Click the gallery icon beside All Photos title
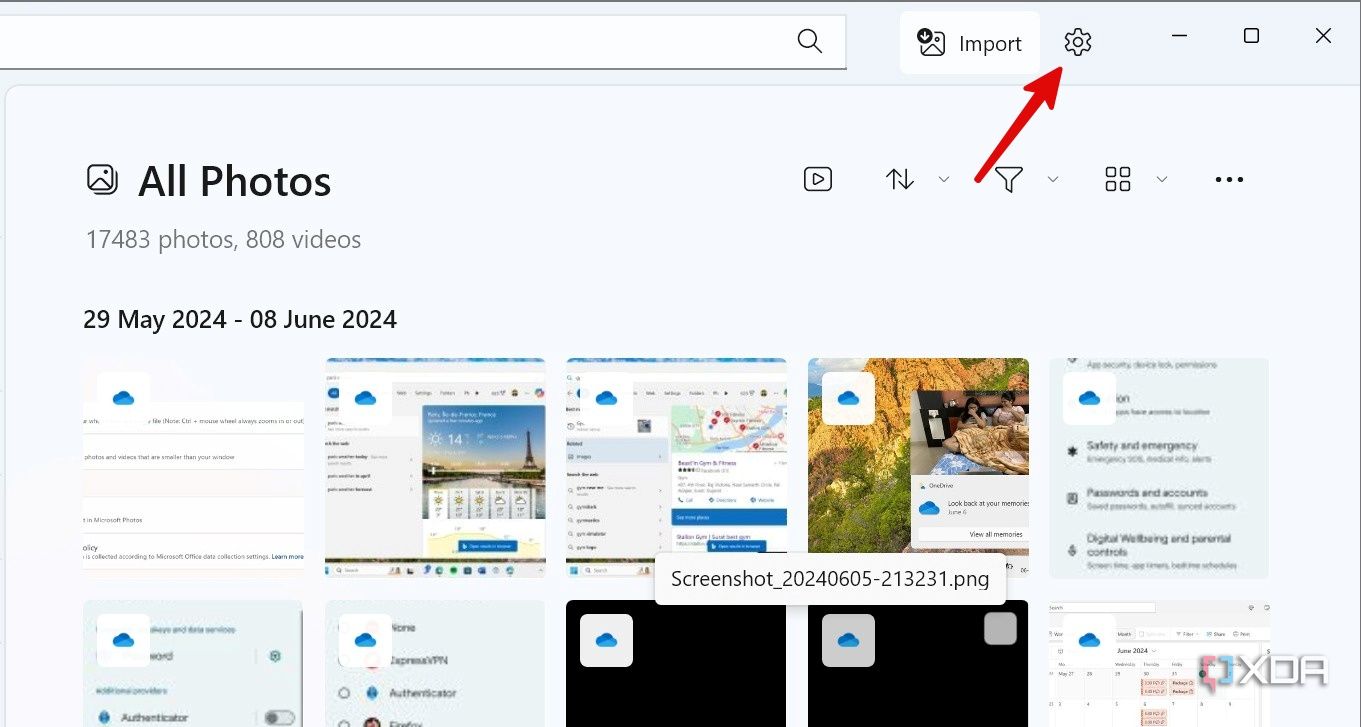Image resolution: width=1361 pixels, height=727 pixels. coord(101,180)
